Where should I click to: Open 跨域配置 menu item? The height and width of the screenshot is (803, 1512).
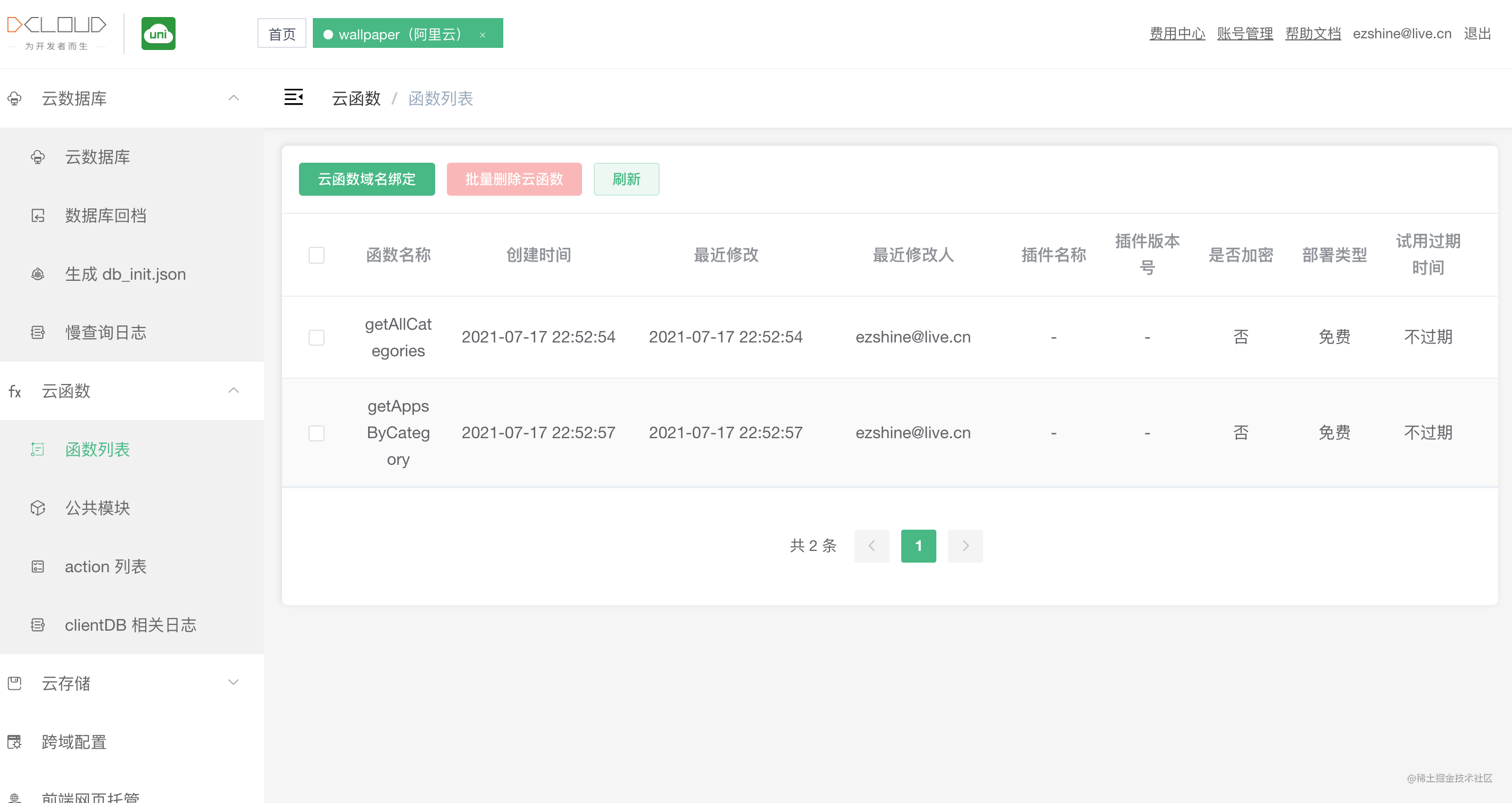131,742
